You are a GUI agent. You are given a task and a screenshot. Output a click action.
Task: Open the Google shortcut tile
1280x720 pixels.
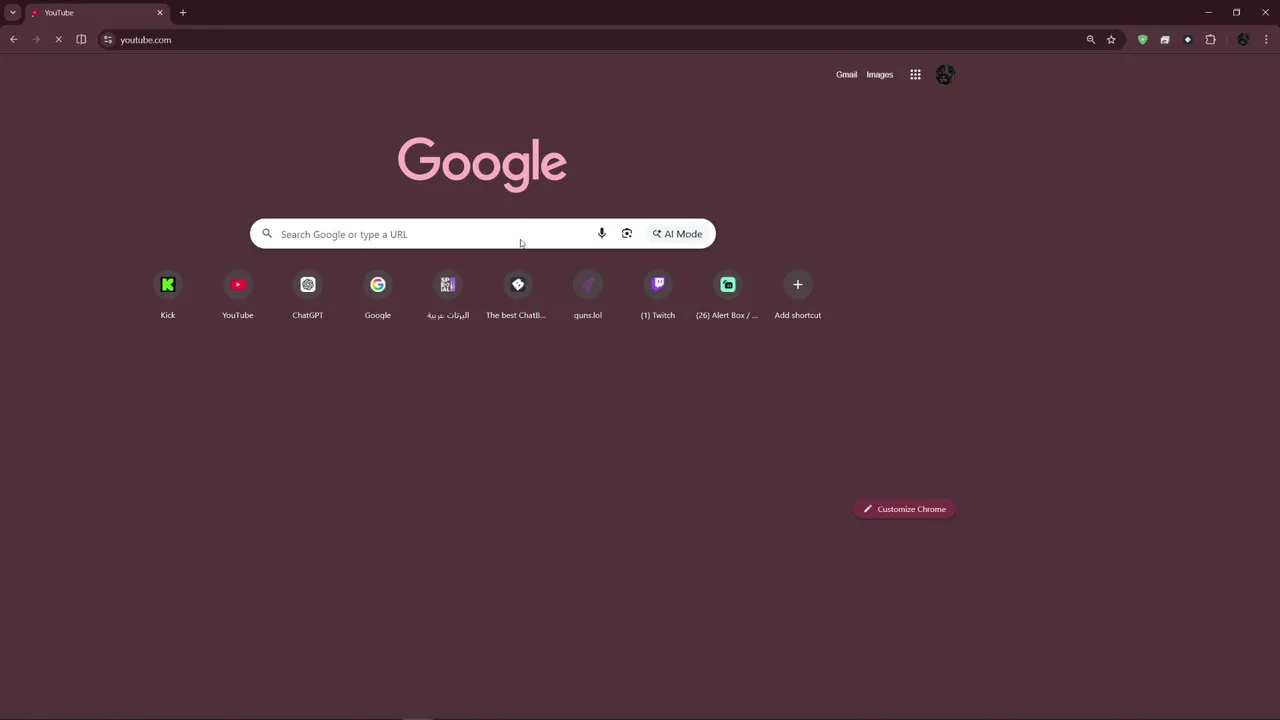tap(378, 295)
